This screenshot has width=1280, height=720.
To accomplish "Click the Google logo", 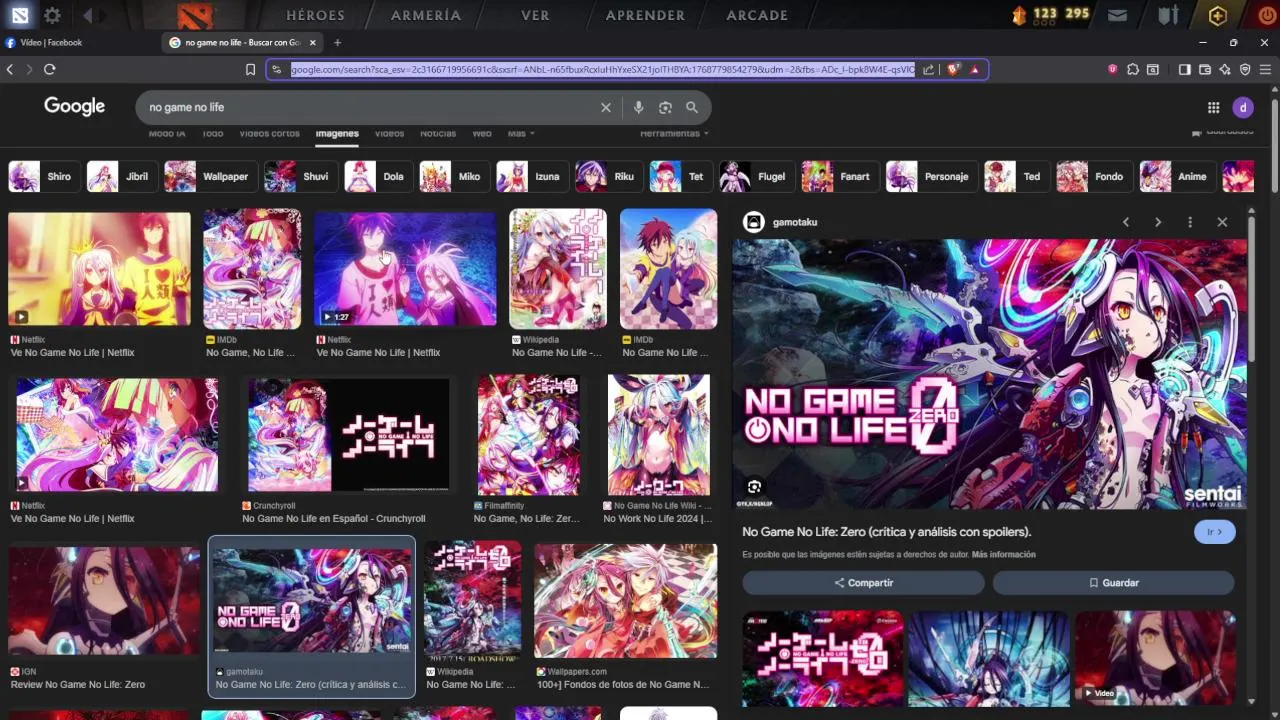I will click(74, 107).
